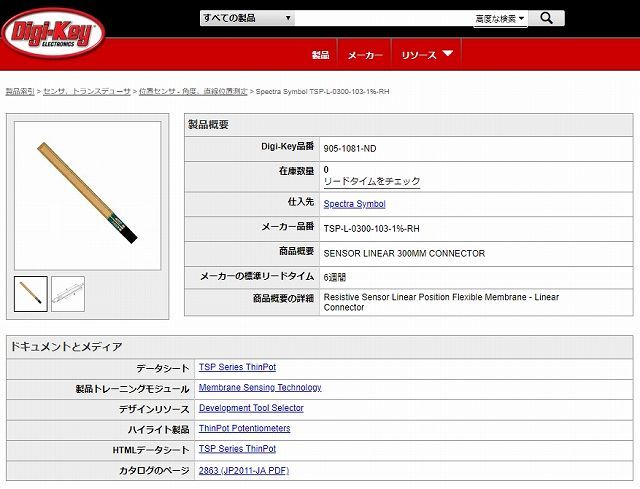Open the 高度な検索 dropdown
Viewport: 640px width, 489px height.
pyautogui.click(x=500, y=19)
